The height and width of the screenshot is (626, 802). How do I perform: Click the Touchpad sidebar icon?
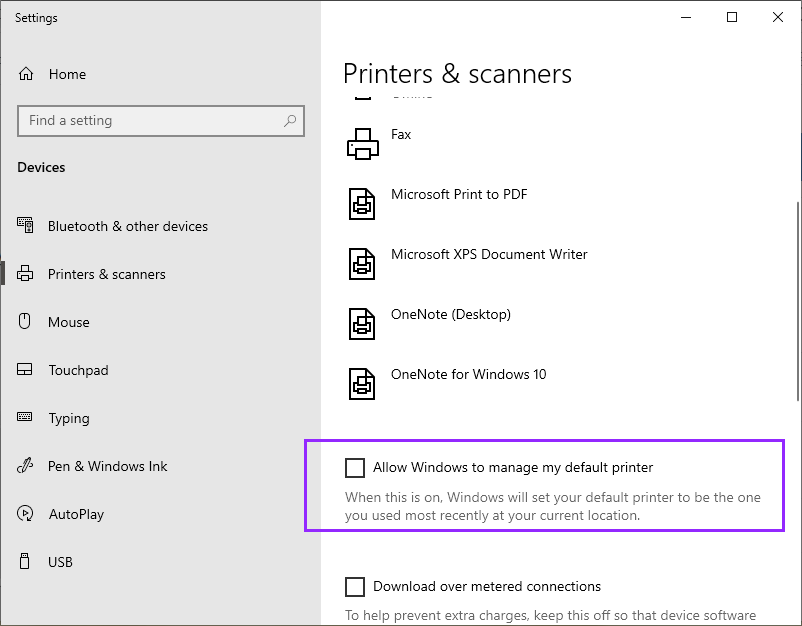coord(25,369)
